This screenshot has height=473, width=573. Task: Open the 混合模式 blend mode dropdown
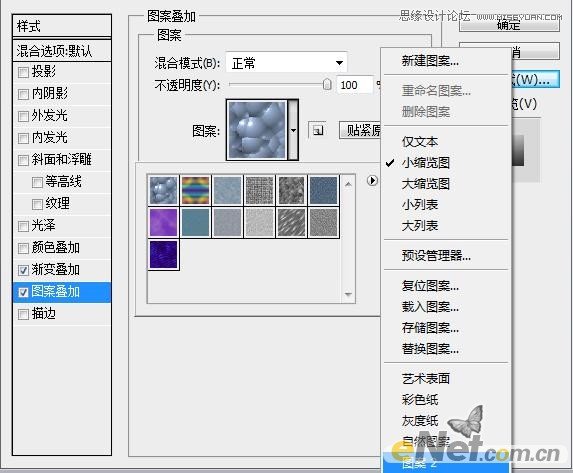286,63
